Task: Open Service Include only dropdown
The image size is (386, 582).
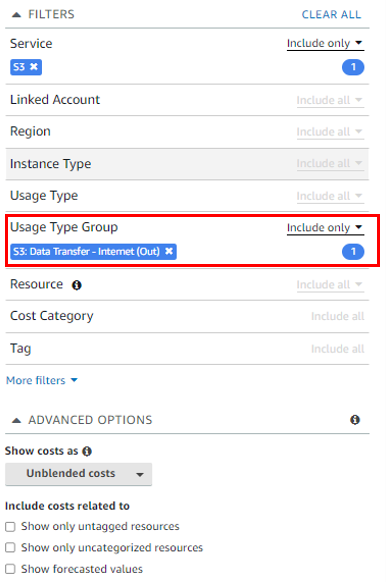Action: (x=325, y=43)
